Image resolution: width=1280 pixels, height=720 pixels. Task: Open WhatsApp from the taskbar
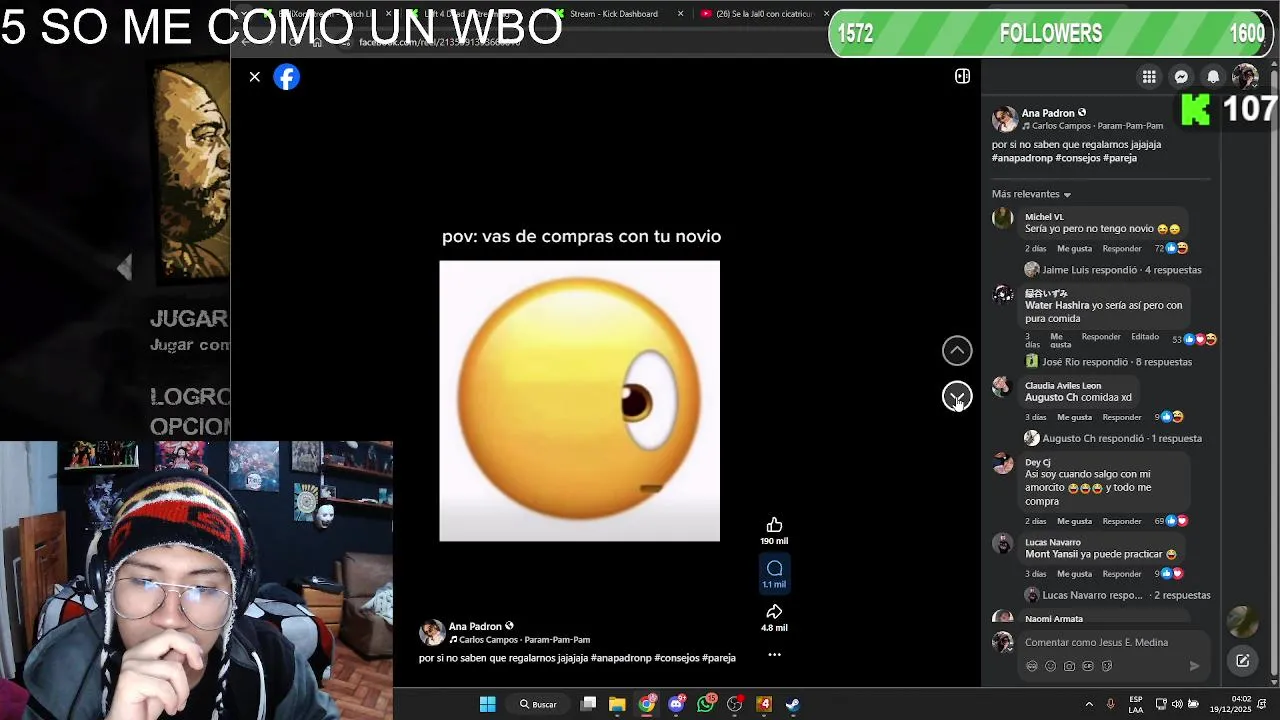pos(706,704)
